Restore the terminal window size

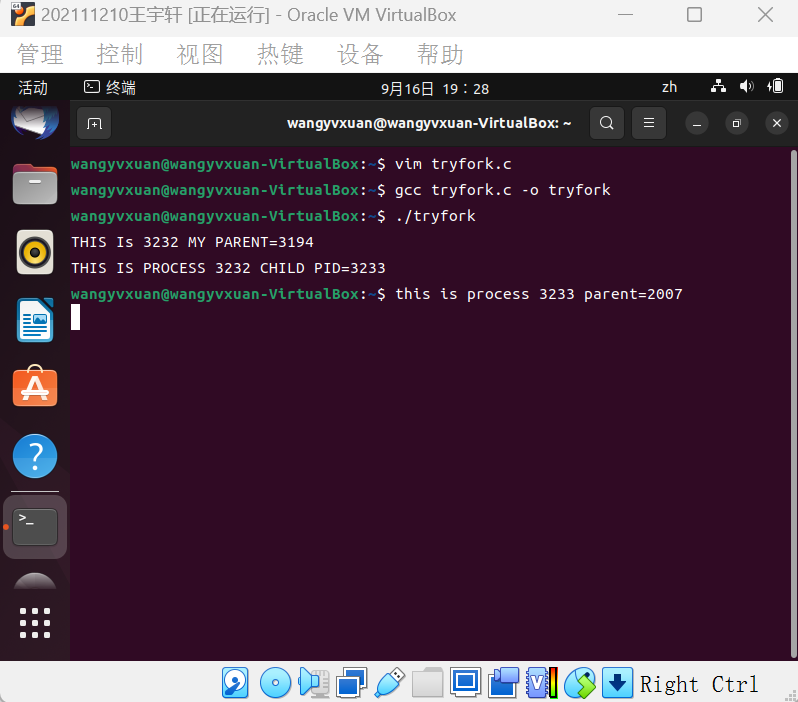[x=736, y=124]
